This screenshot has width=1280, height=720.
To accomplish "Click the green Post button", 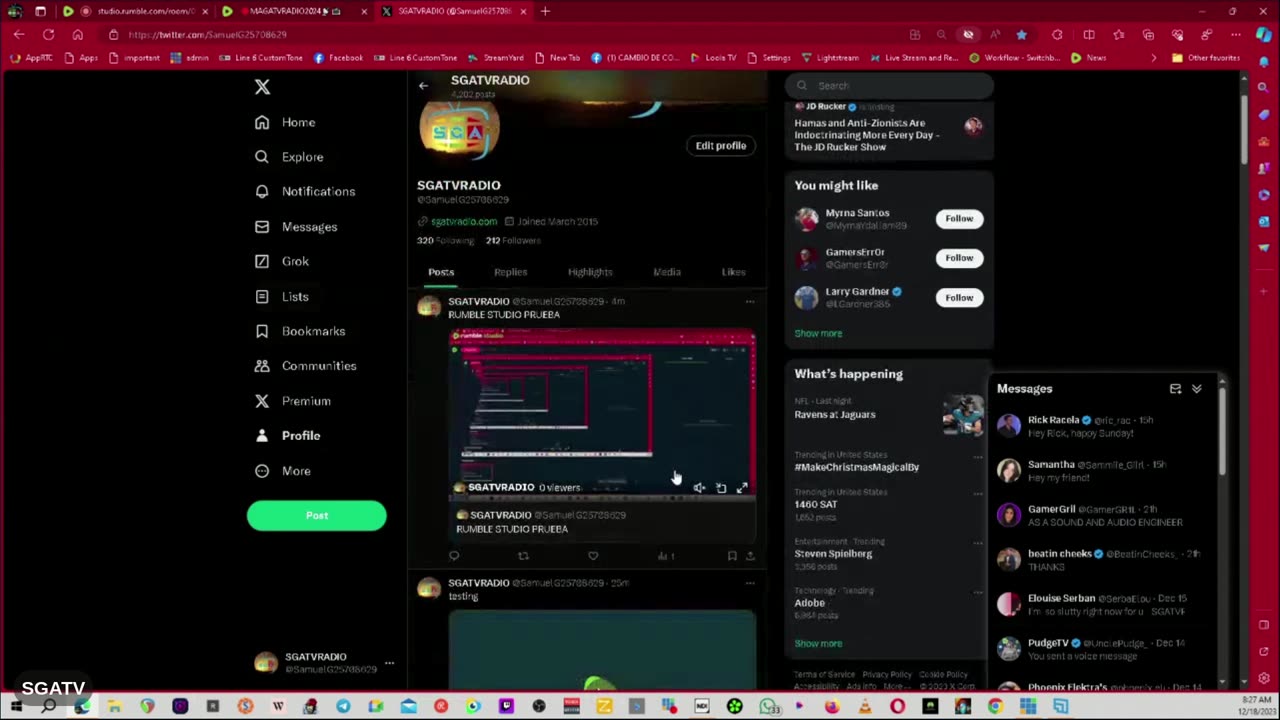I will pos(317,515).
